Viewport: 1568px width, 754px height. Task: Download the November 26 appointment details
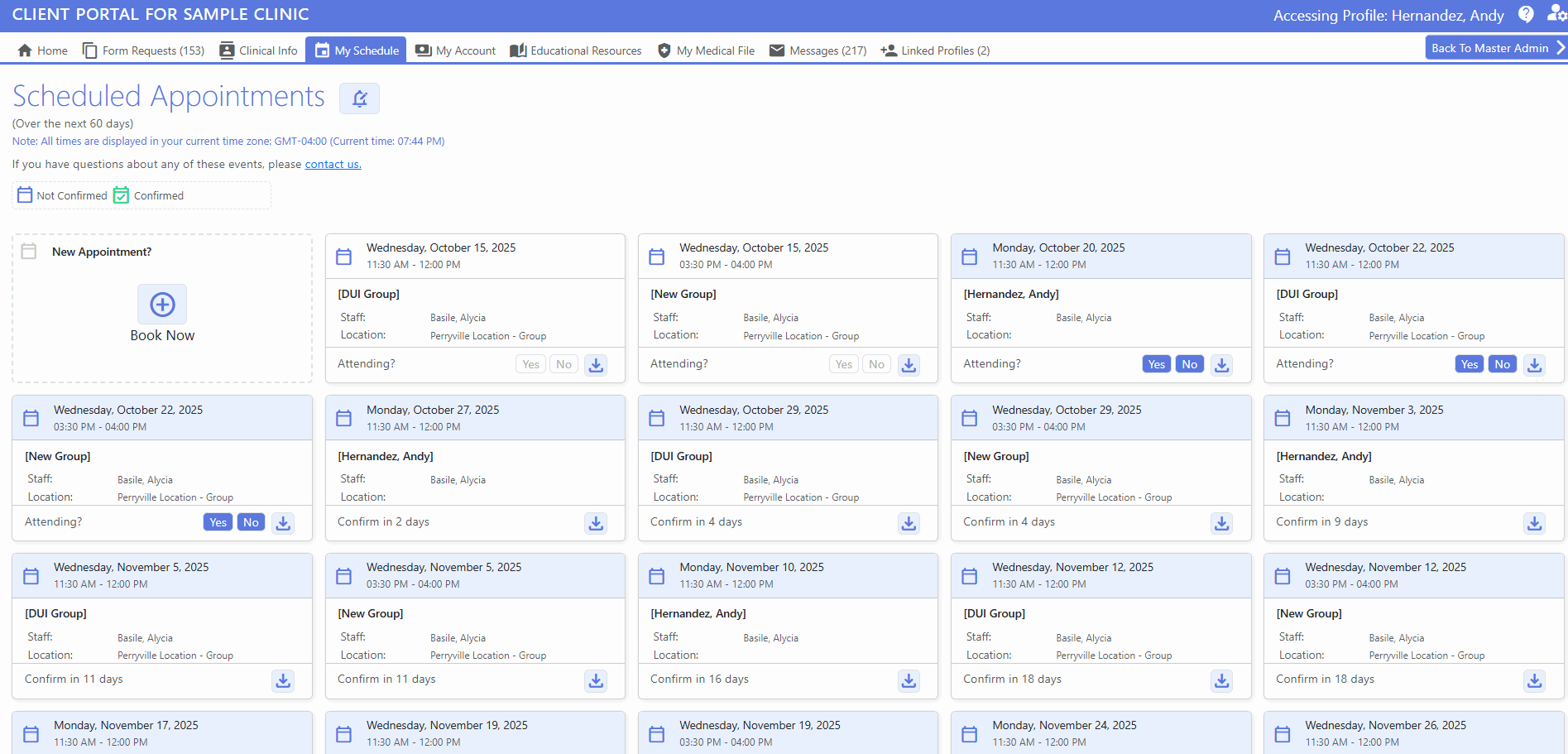tap(1535, 749)
